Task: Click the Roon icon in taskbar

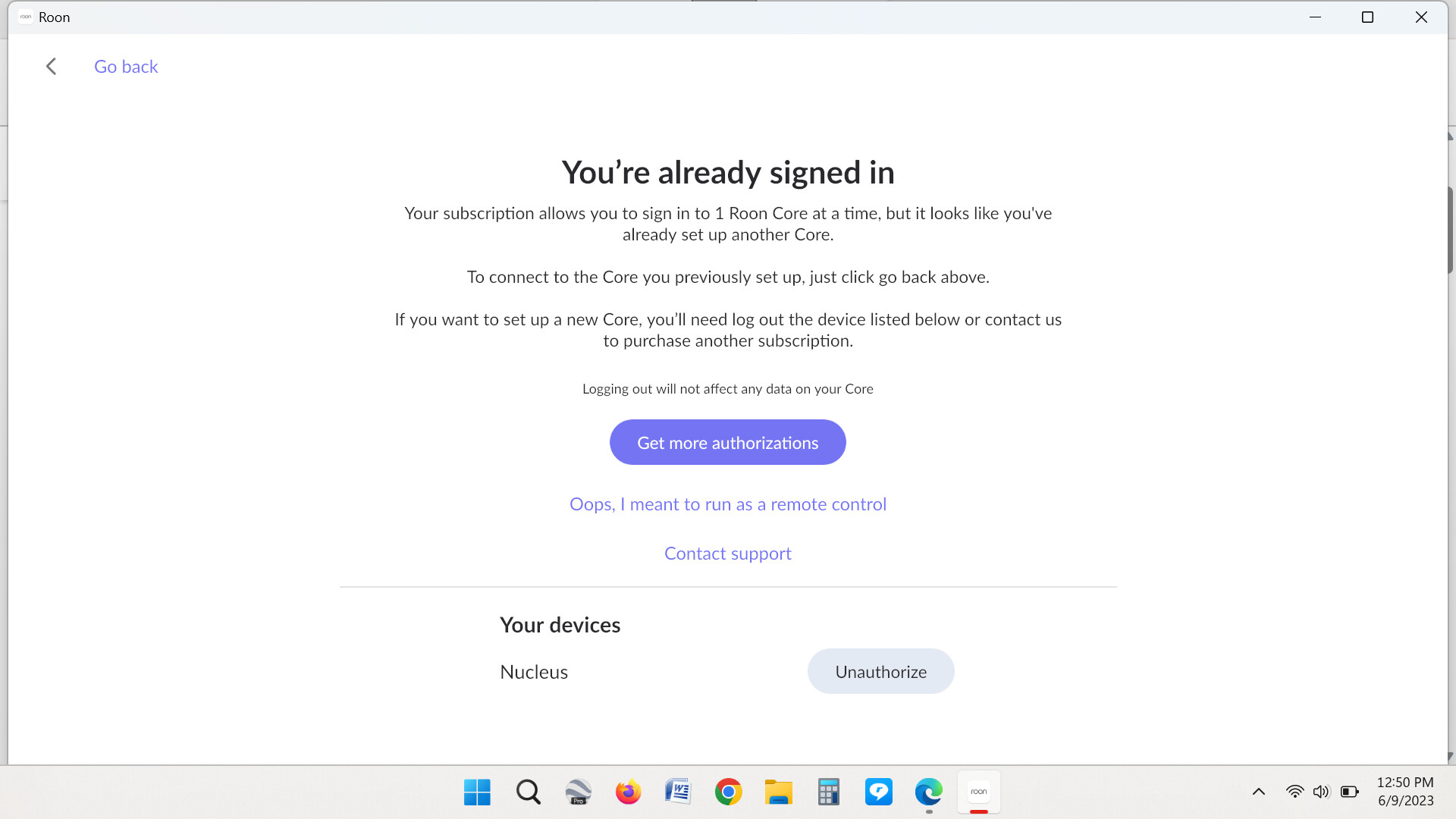Action: pos(978,792)
